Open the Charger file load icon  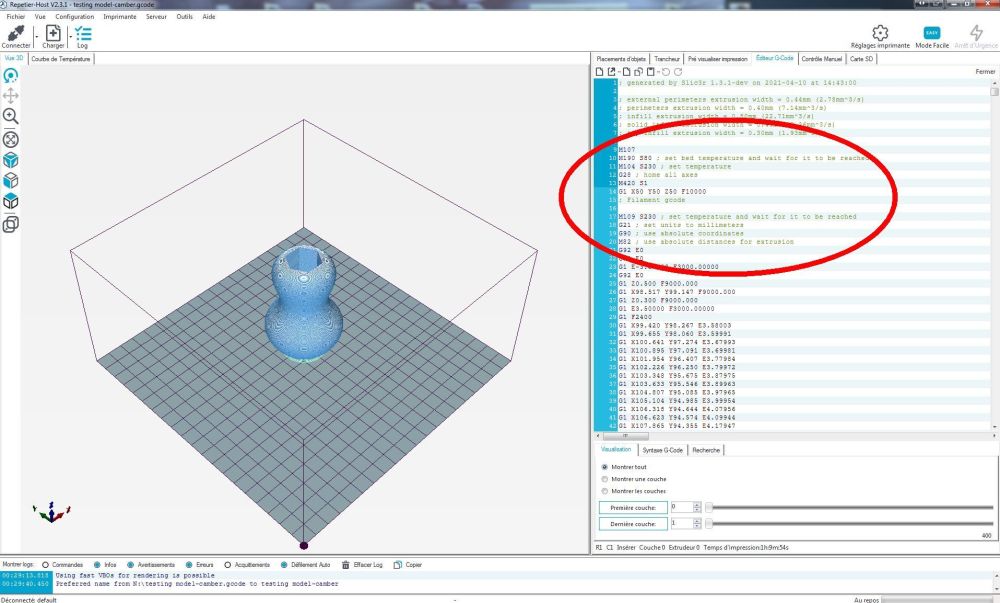pyautogui.click(x=54, y=33)
